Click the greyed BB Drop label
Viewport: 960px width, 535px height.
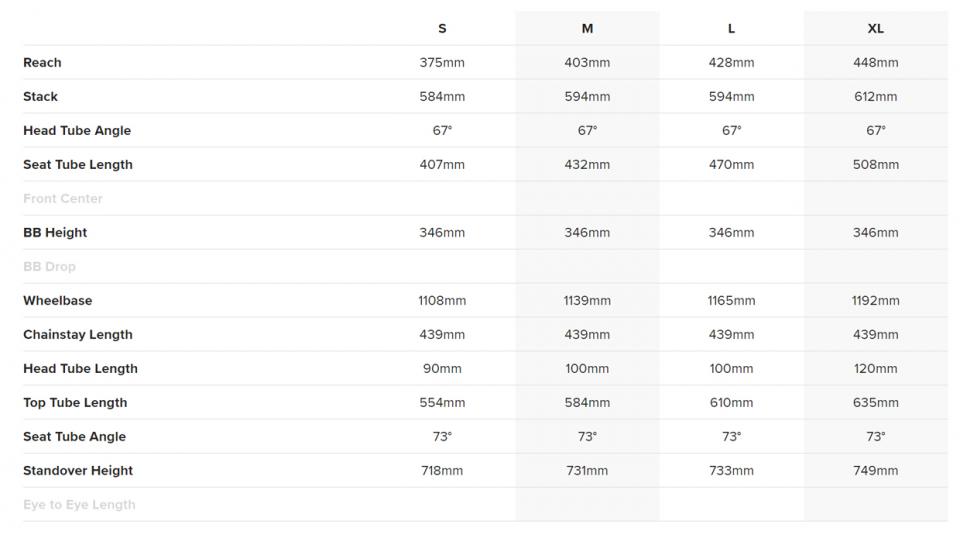tap(50, 267)
